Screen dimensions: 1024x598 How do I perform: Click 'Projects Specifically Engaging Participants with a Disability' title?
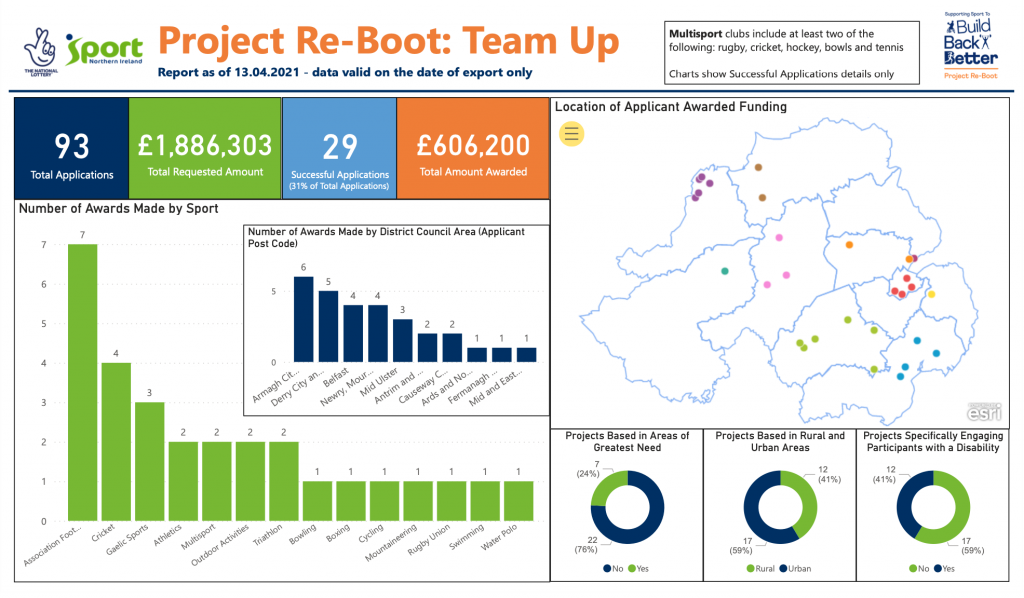pos(933,441)
